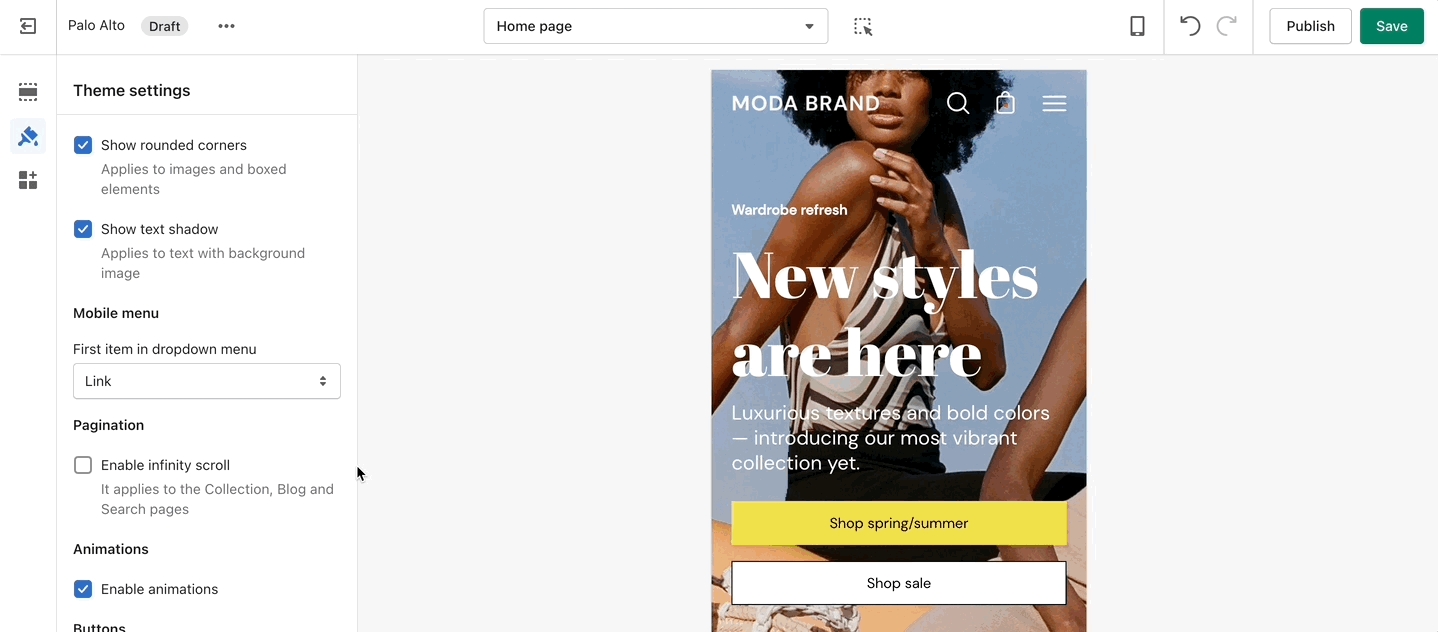Open the Sections panel icon
Viewport: 1438px width, 632px height.
(x=28, y=92)
